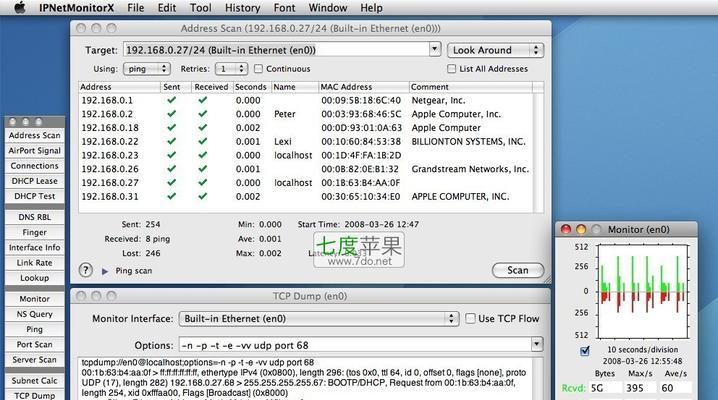Click the help question mark icon

click(x=86, y=270)
